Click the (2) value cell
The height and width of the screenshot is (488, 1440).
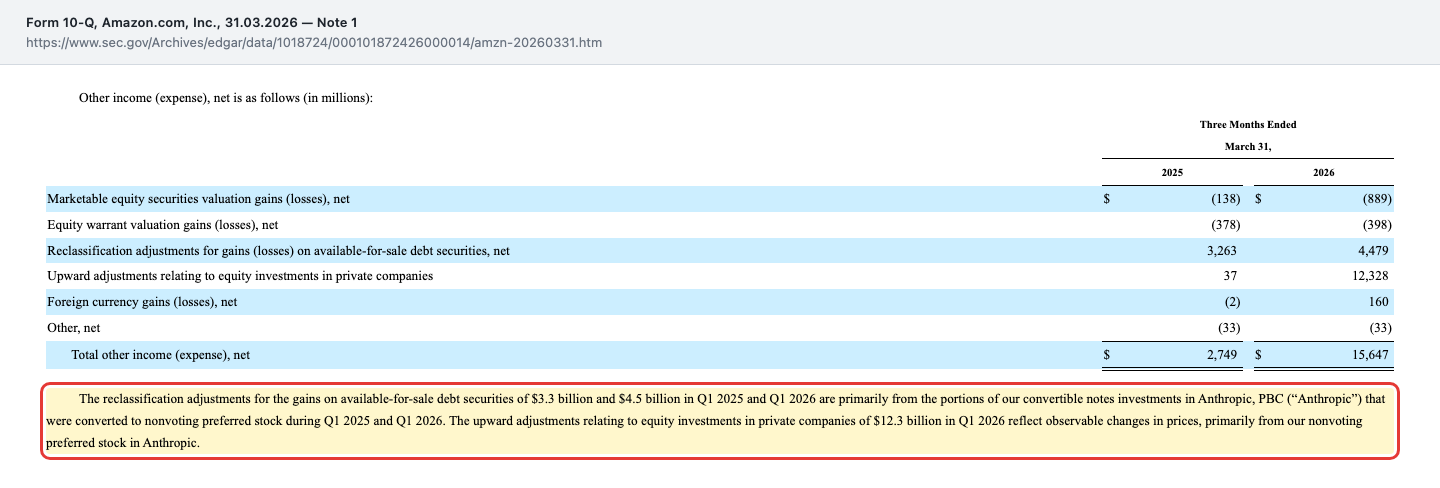(1232, 302)
